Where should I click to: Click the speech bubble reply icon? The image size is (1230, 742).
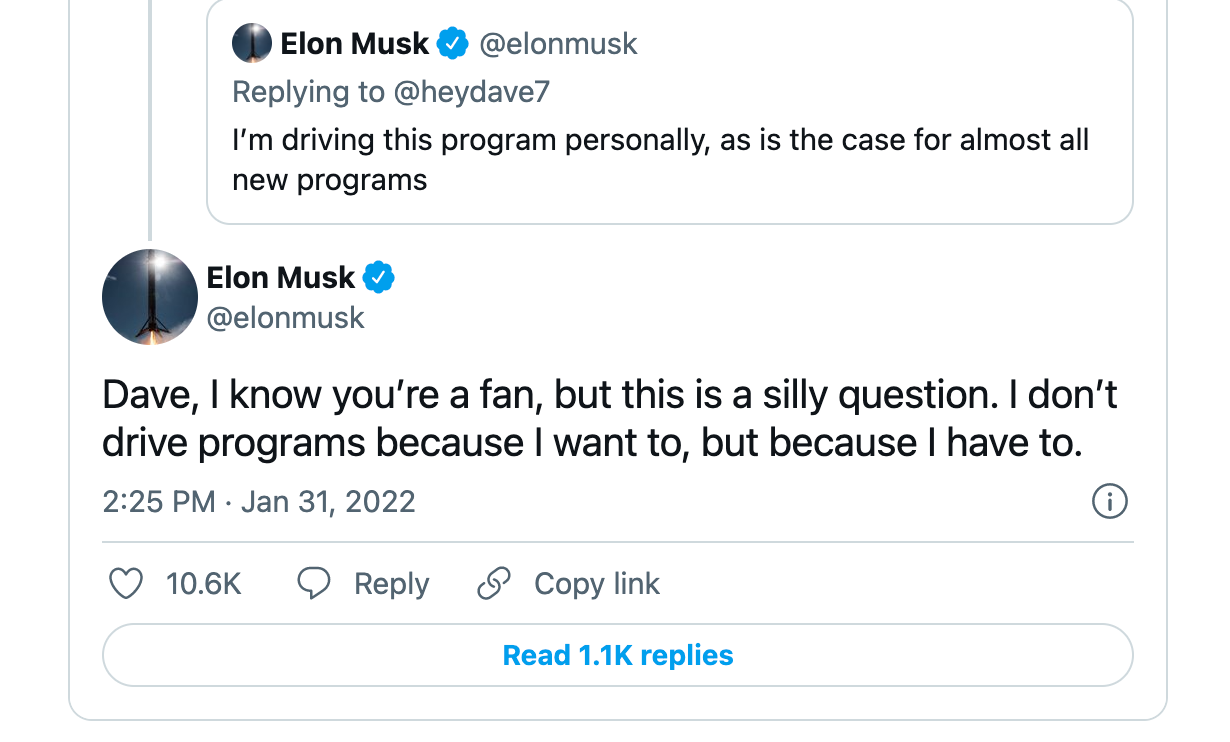coord(314,584)
